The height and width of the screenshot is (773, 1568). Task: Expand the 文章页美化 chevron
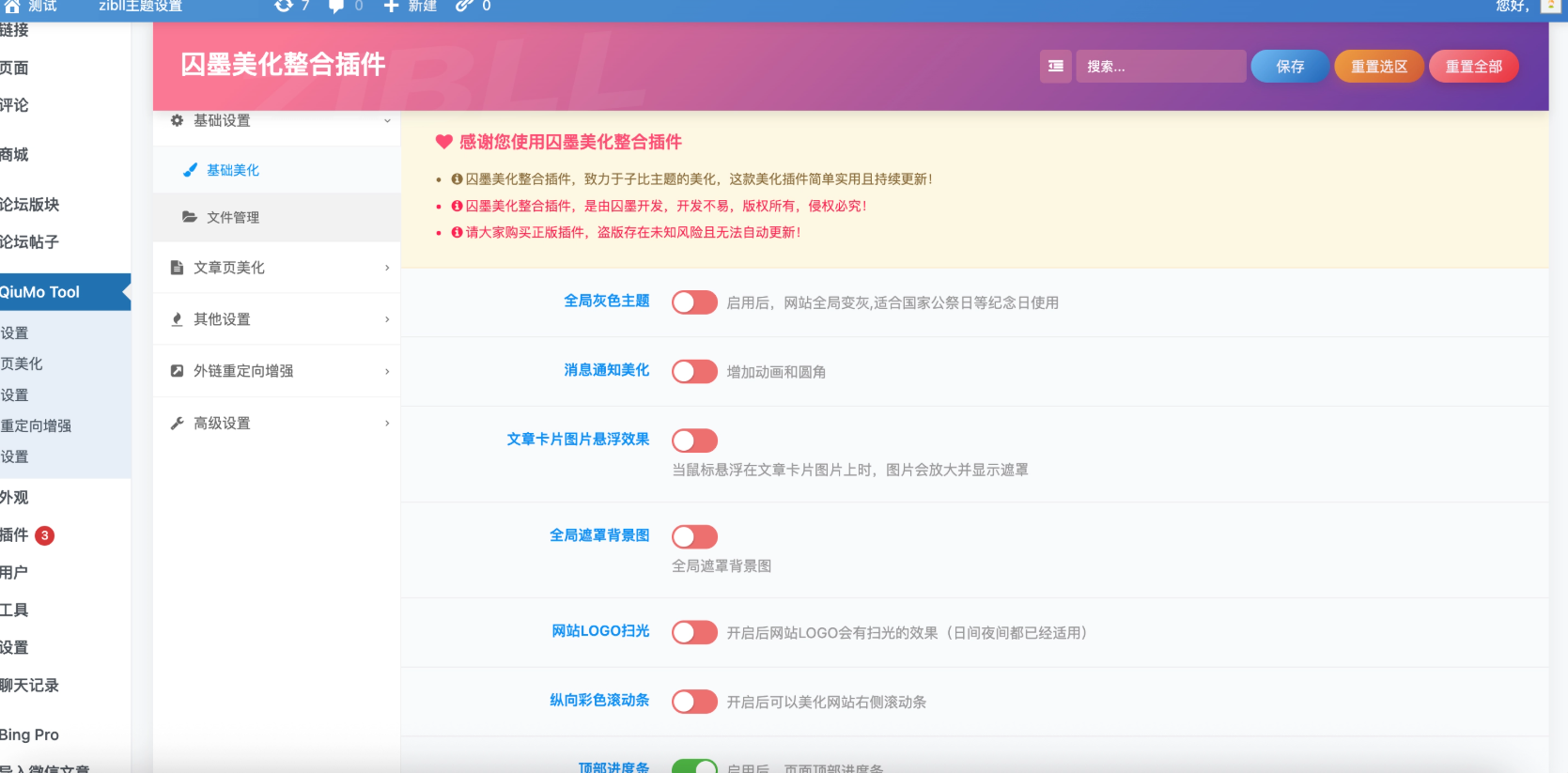pos(387,268)
